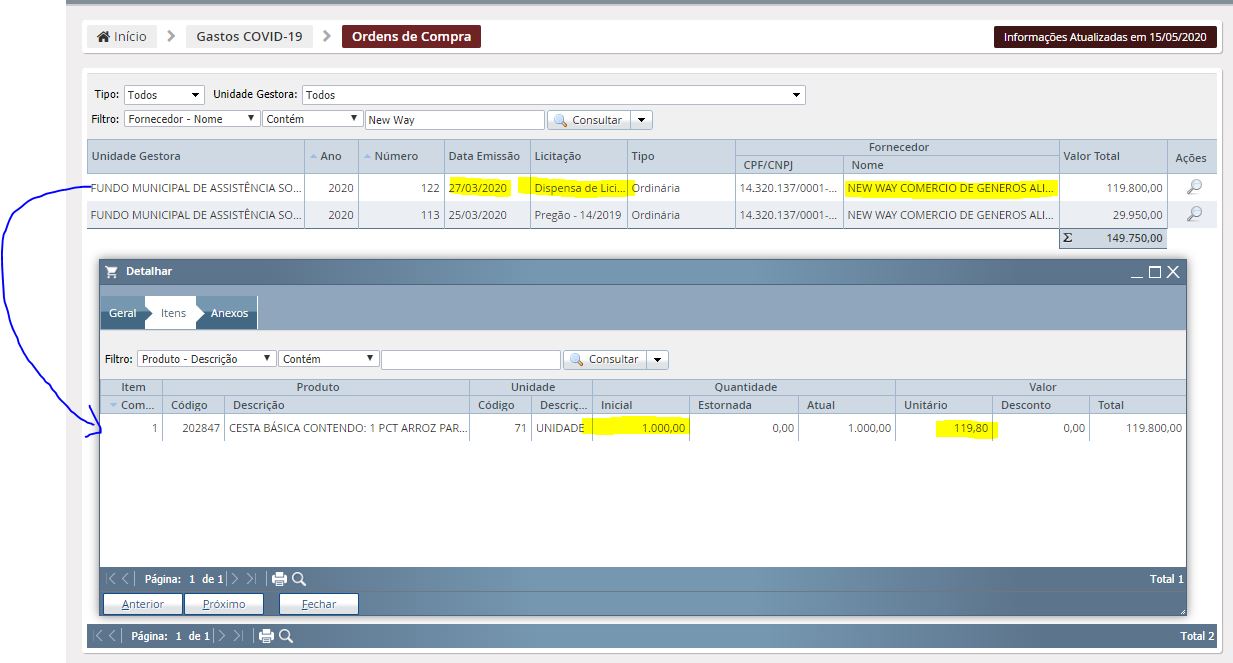Go to previous page in Detalhar pager
The width and height of the screenshot is (1233, 663).
click(x=126, y=579)
